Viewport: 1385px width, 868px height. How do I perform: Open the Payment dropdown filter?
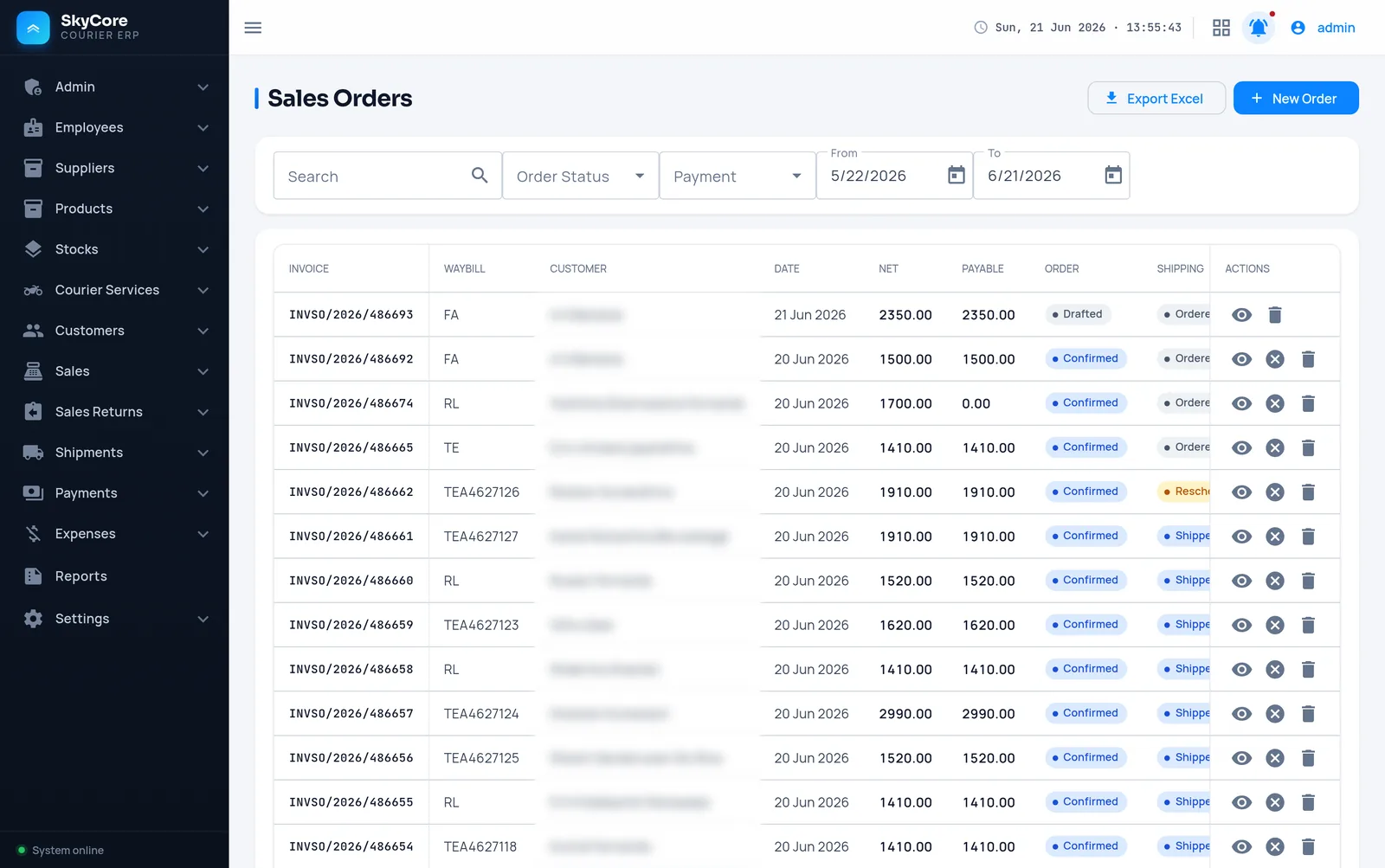[738, 176]
